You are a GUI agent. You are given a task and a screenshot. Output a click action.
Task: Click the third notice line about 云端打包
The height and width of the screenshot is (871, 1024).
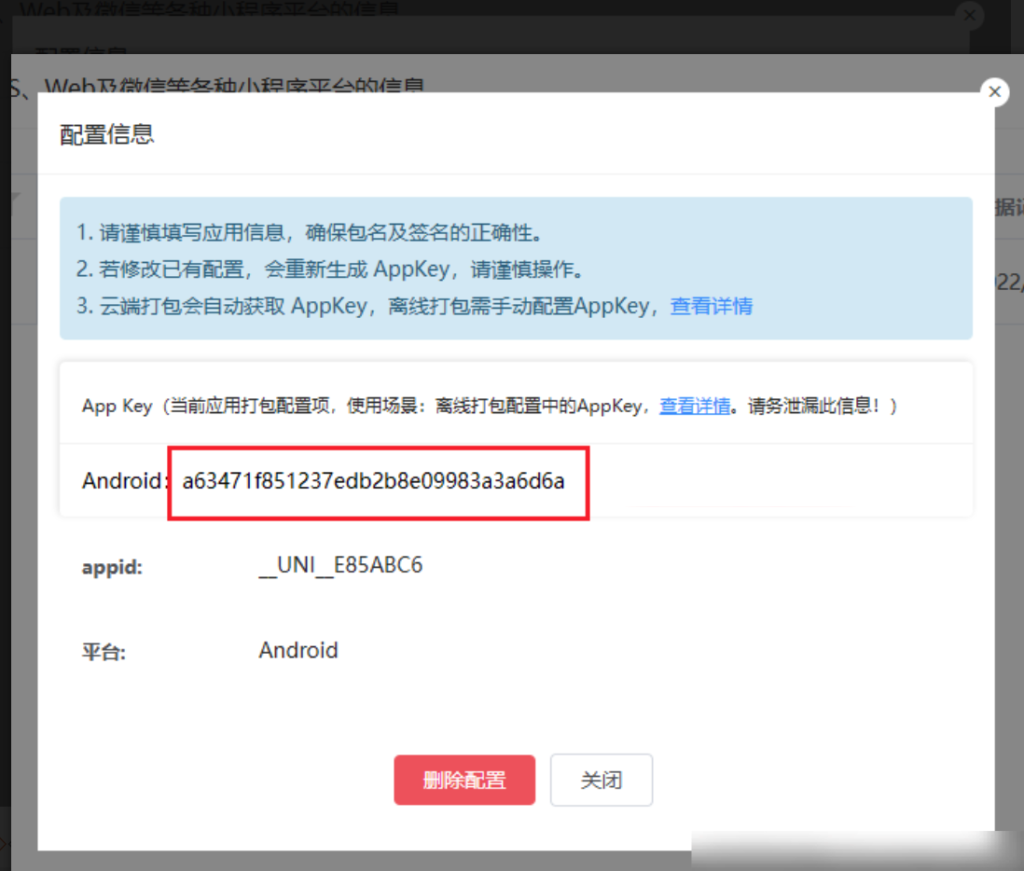[x=370, y=306]
